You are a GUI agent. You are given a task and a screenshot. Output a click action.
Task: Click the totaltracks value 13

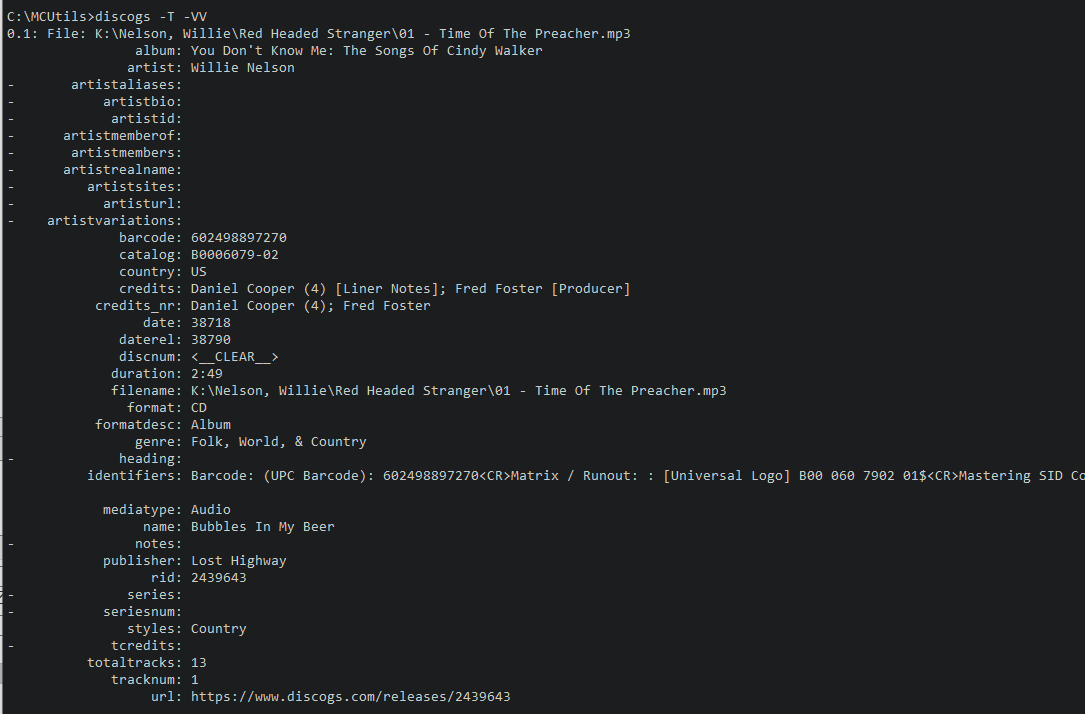click(x=199, y=663)
